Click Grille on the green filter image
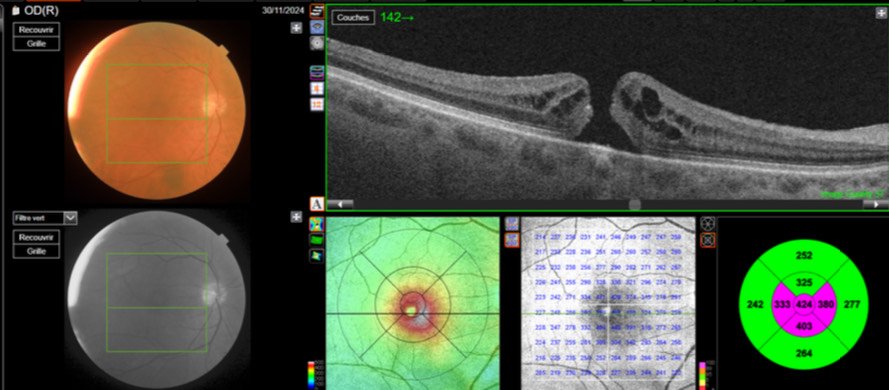The width and height of the screenshot is (889, 390). point(36,251)
